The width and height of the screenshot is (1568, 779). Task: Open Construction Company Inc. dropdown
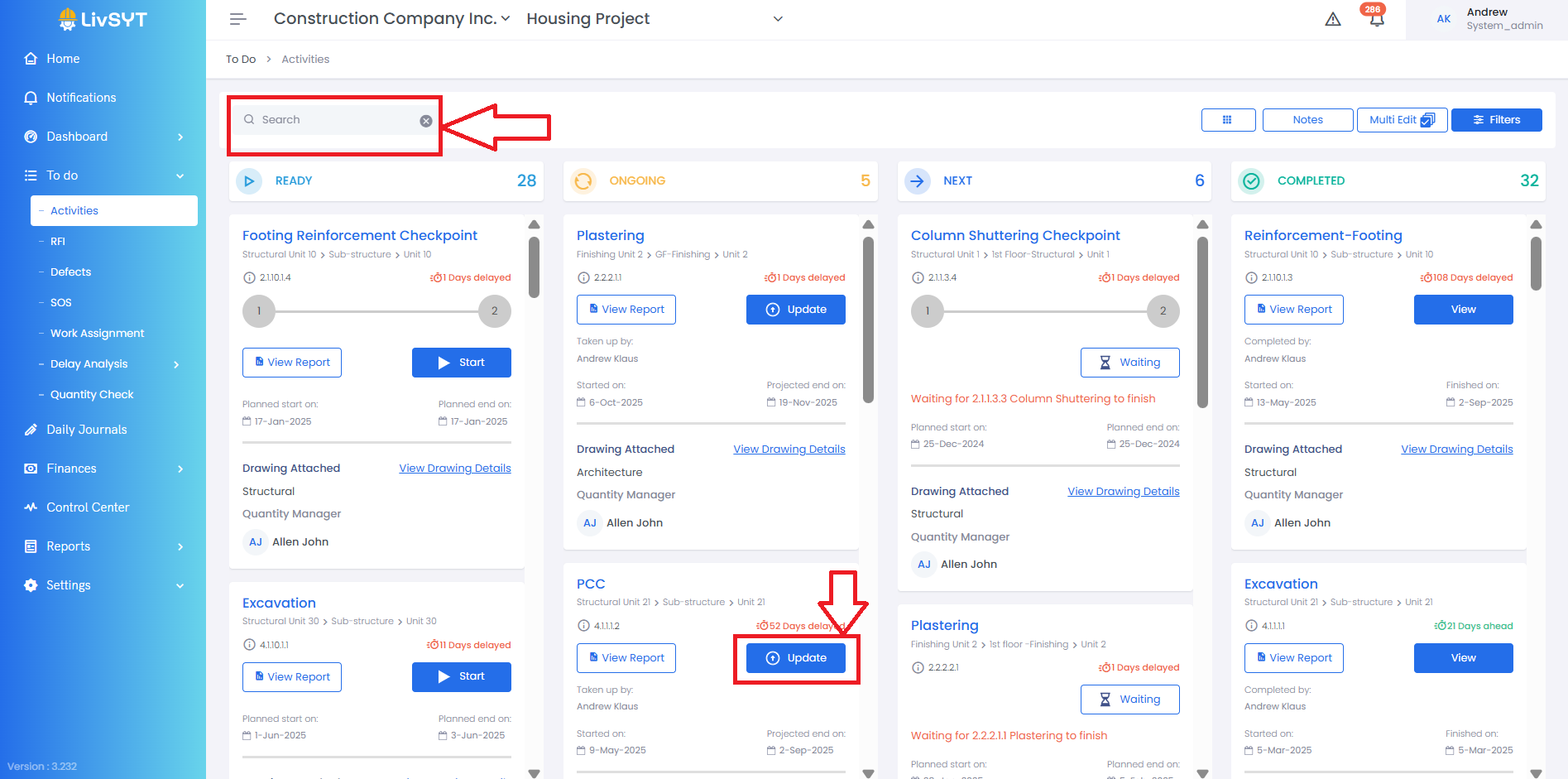[391, 19]
